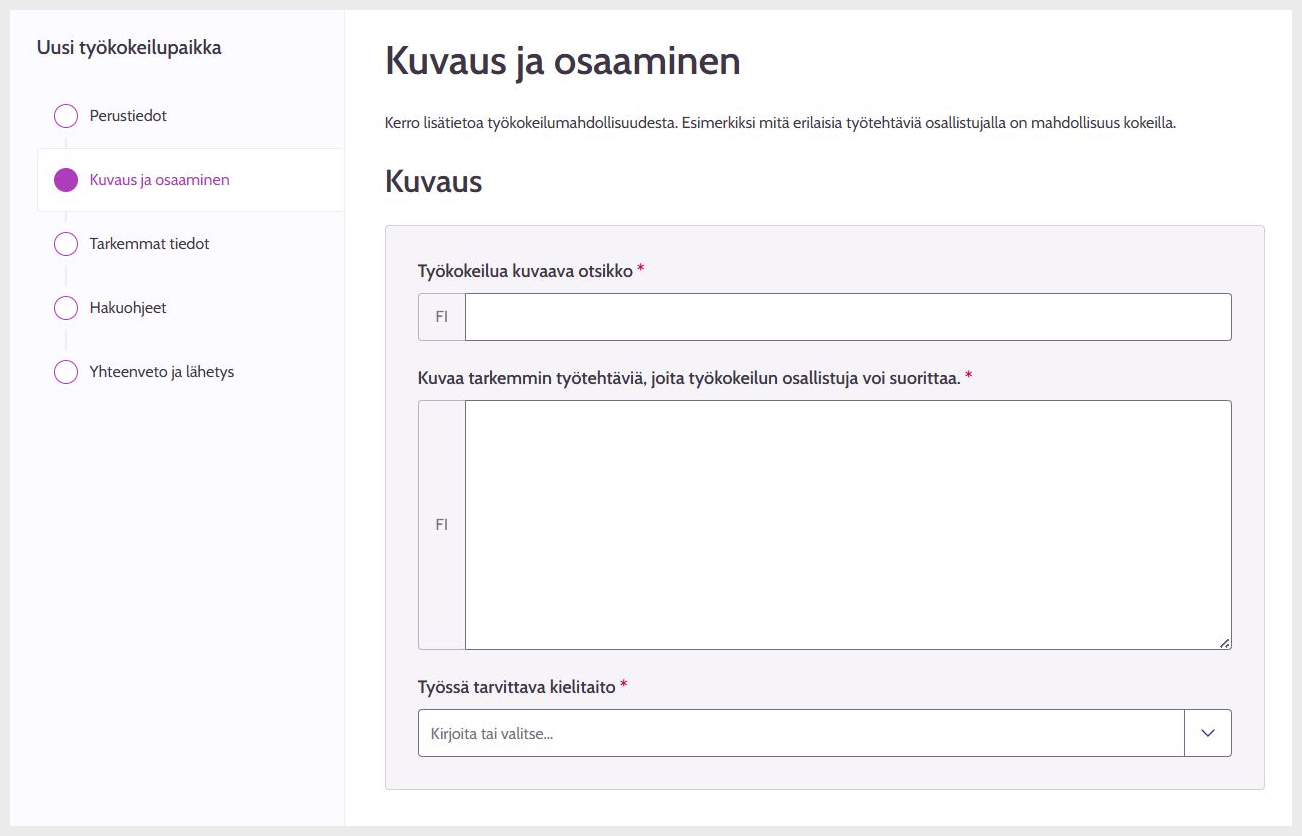
Task: Click the Uusi työkokeilupaikka sidebar heading
Action: pos(129,47)
